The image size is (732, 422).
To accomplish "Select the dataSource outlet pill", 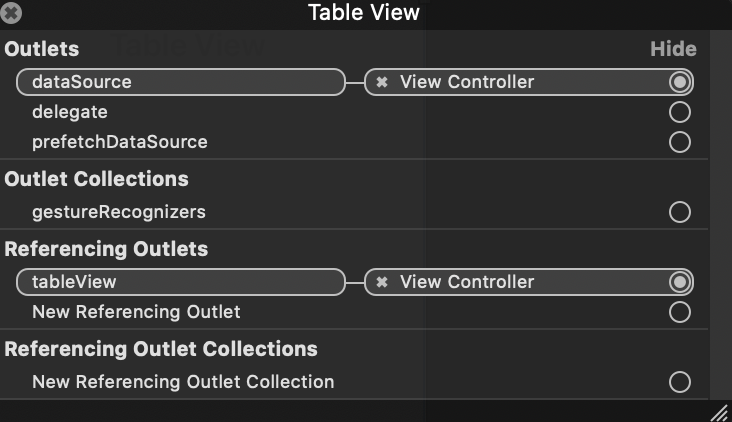I will pos(181,82).
